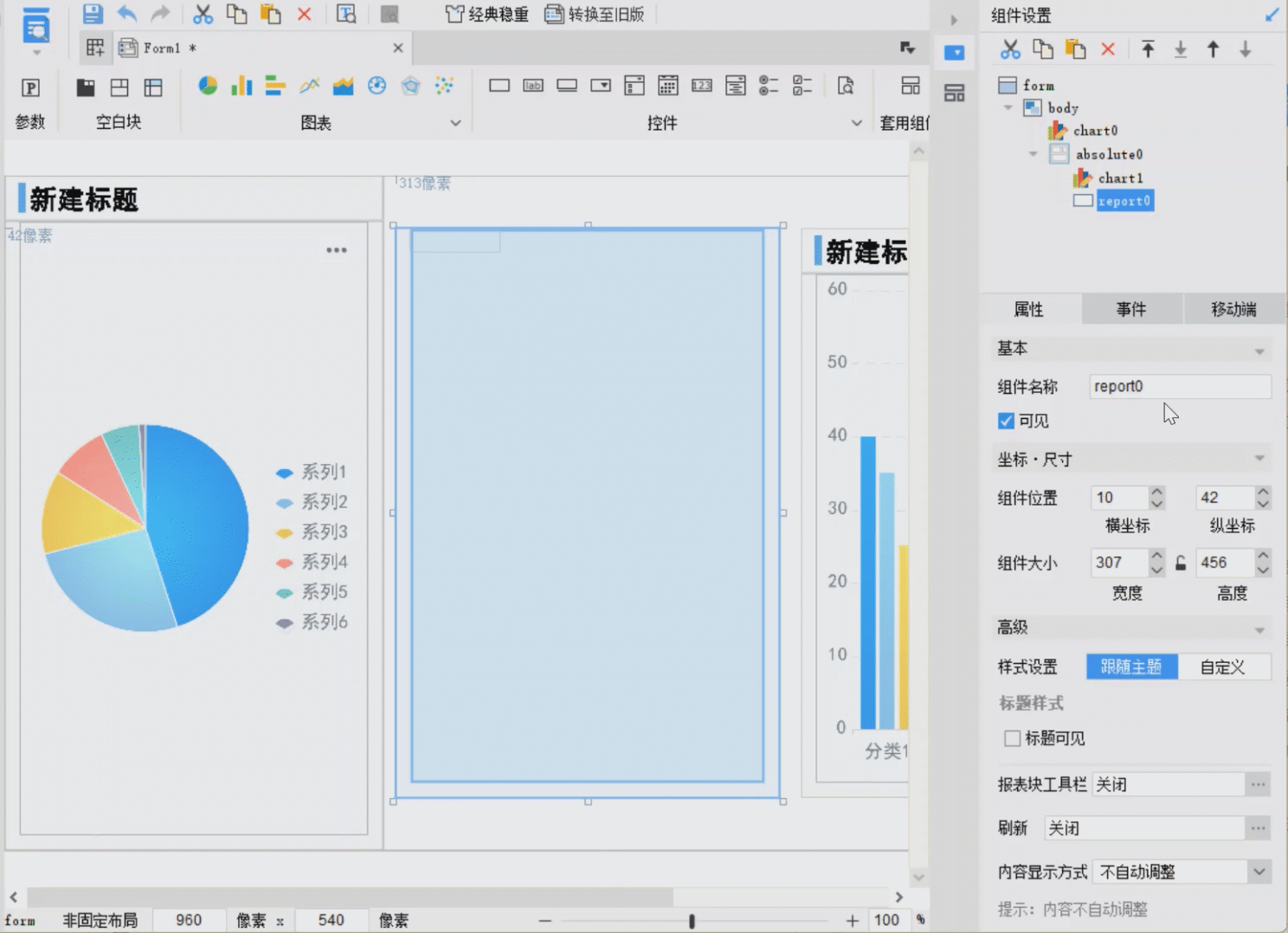Add a date picker control from the ribbon
The width and height of the screenshot is (1288, 933).
pos(668,86)
